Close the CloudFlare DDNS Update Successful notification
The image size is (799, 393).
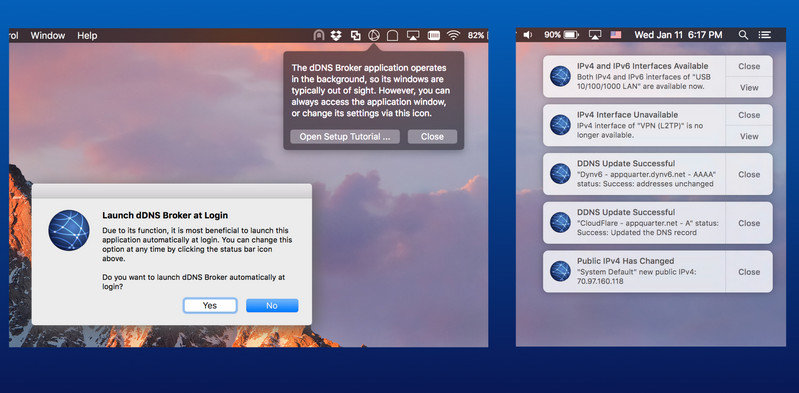click(x=749, y=223)
